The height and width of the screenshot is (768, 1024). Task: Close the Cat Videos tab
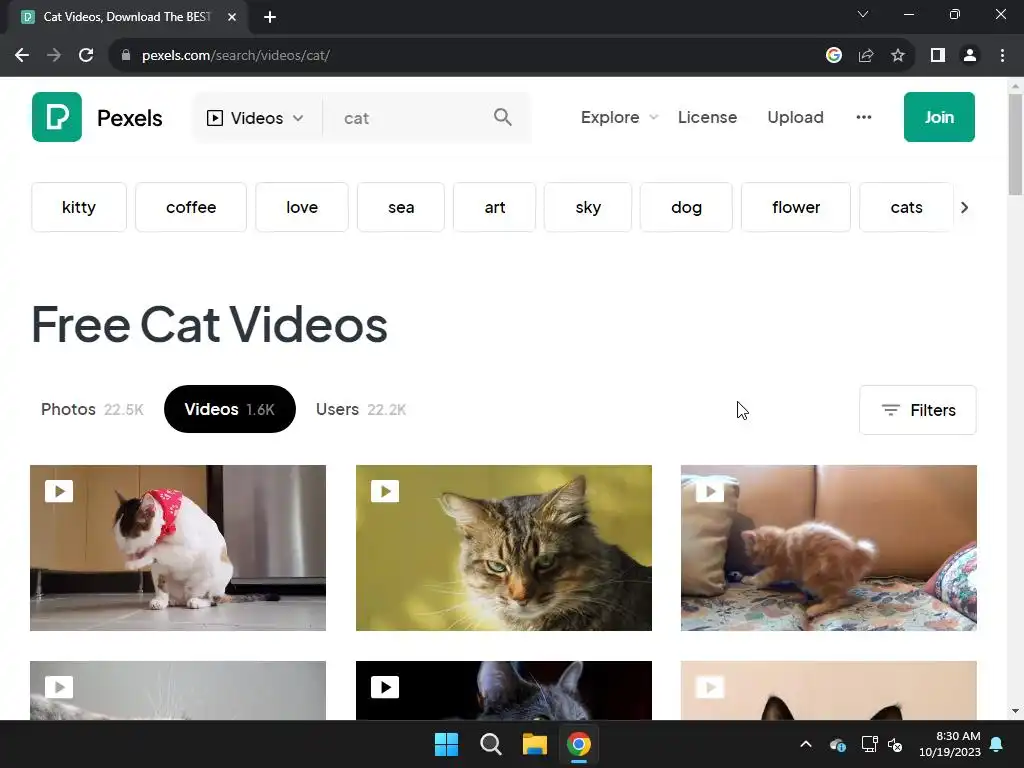(x=232, y=17)
